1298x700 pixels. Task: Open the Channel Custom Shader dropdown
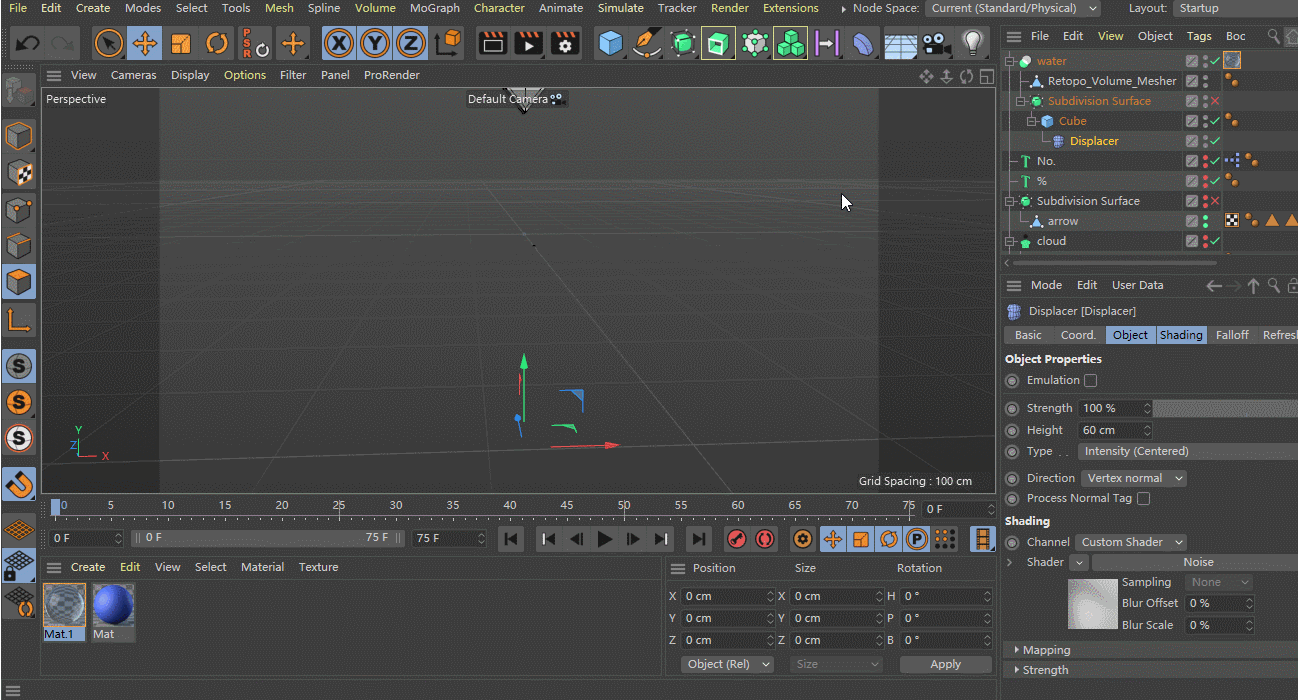click(1131, 542)
